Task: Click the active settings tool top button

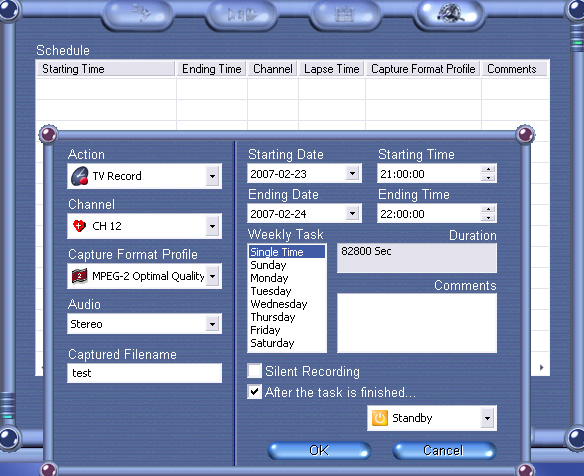Action: point(450,14)
